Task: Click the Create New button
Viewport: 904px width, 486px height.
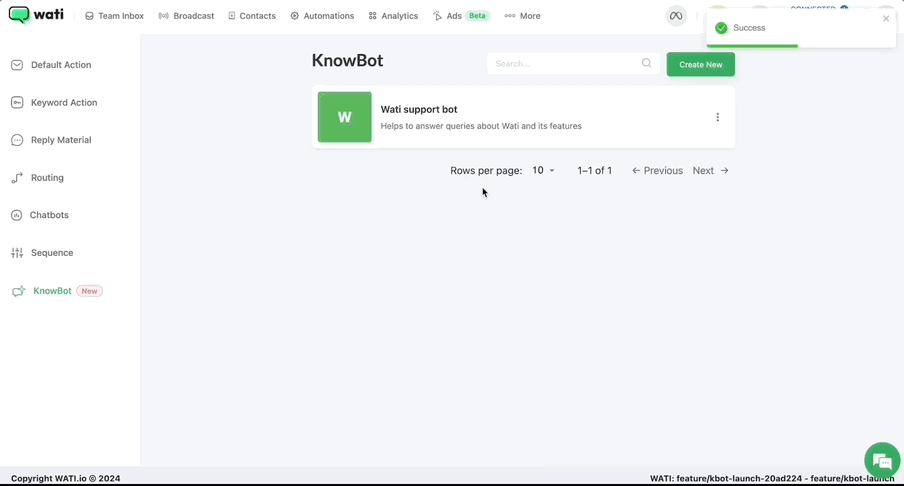Action: (700, 65)
